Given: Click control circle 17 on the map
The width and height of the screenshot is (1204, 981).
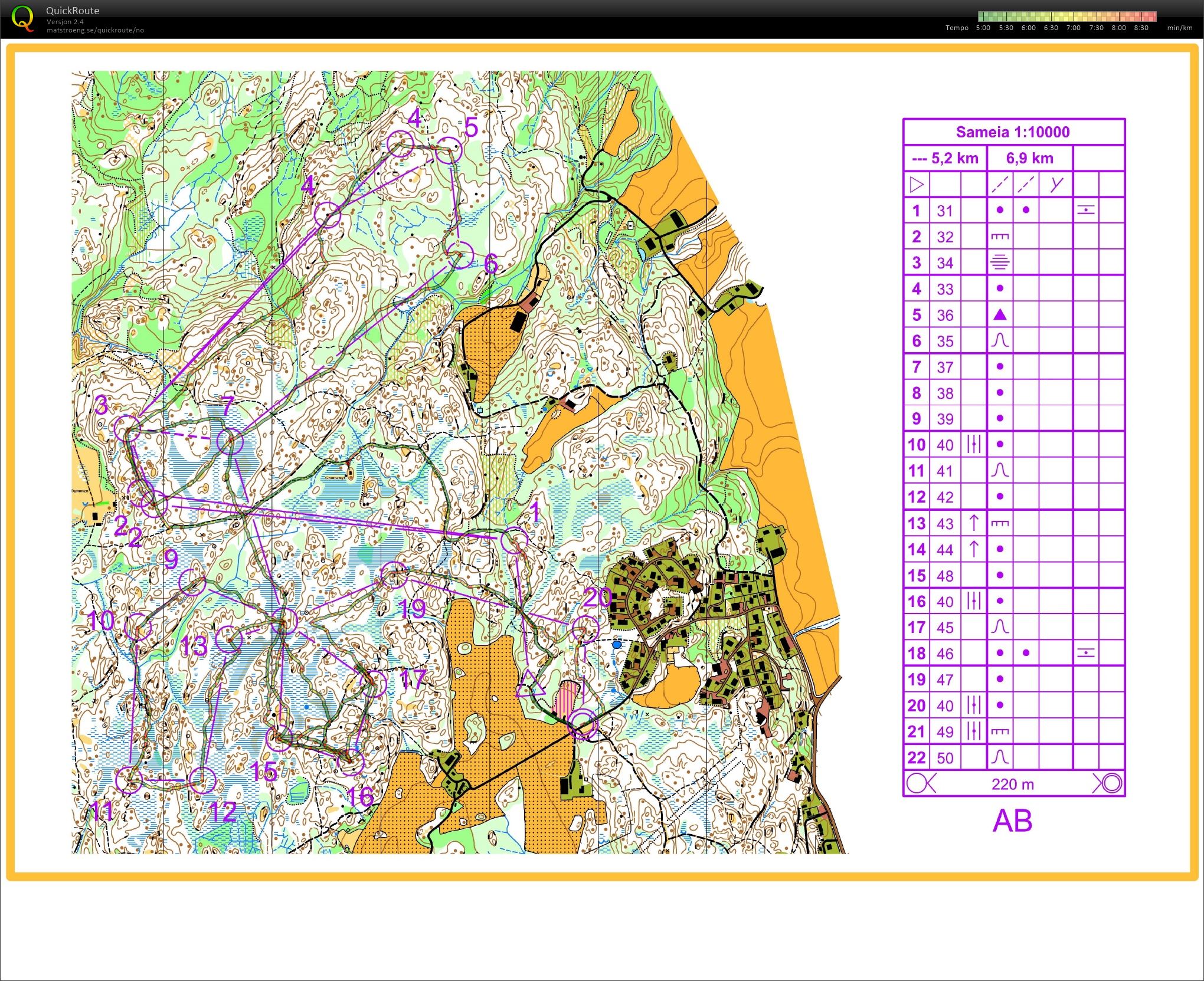Looking at the screenshot, I should coord(373,683).
